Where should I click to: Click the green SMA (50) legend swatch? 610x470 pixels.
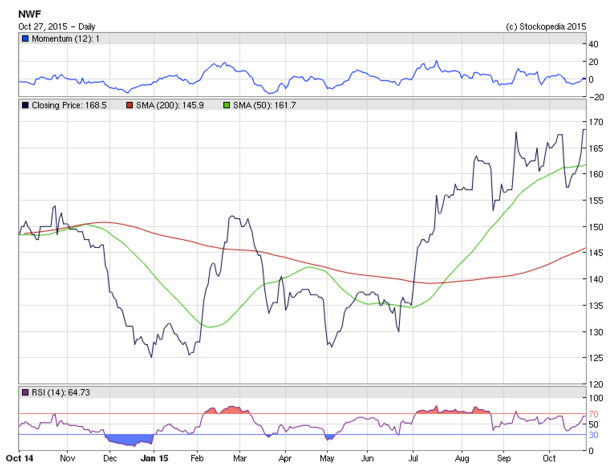pos(227,105)
